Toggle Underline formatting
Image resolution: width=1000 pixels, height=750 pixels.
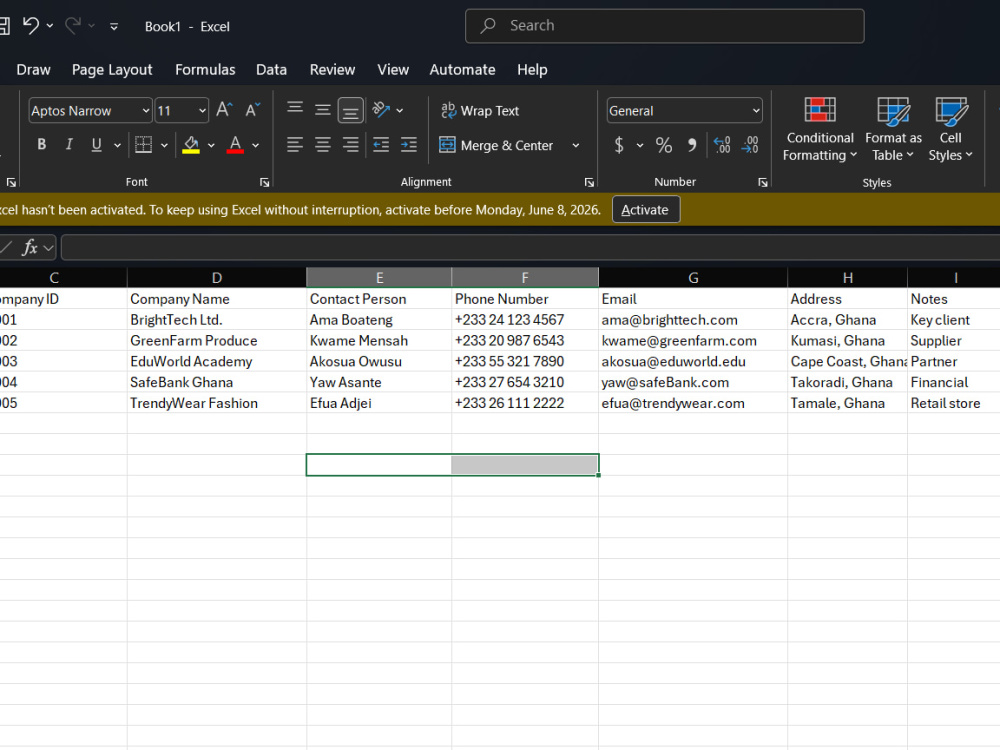click(x=96, y=145)
